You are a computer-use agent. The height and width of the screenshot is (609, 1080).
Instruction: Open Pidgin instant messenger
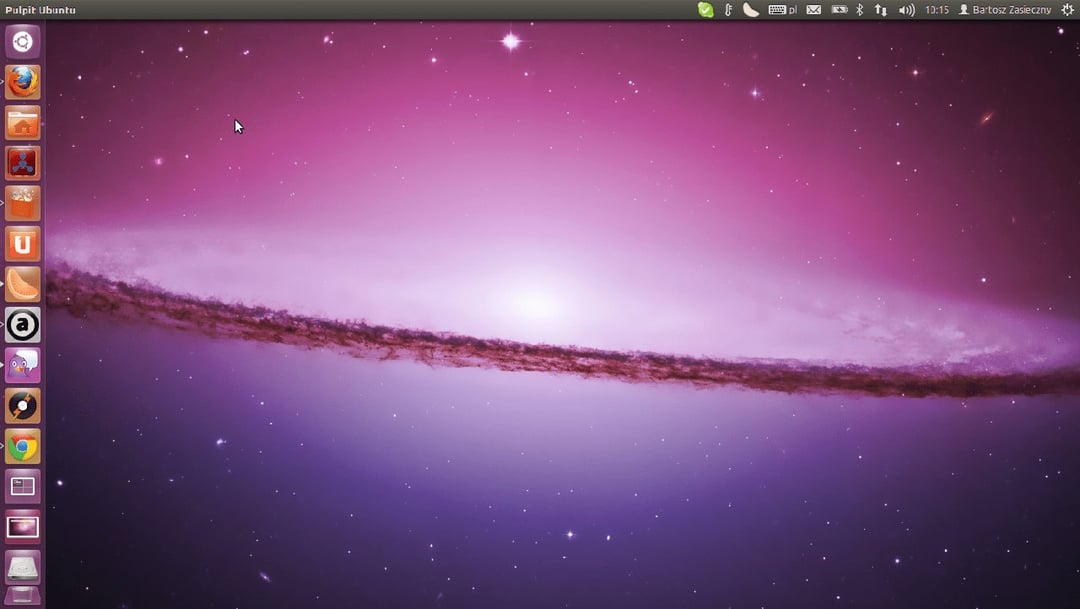pyautogui.click(x=22, y=365)
